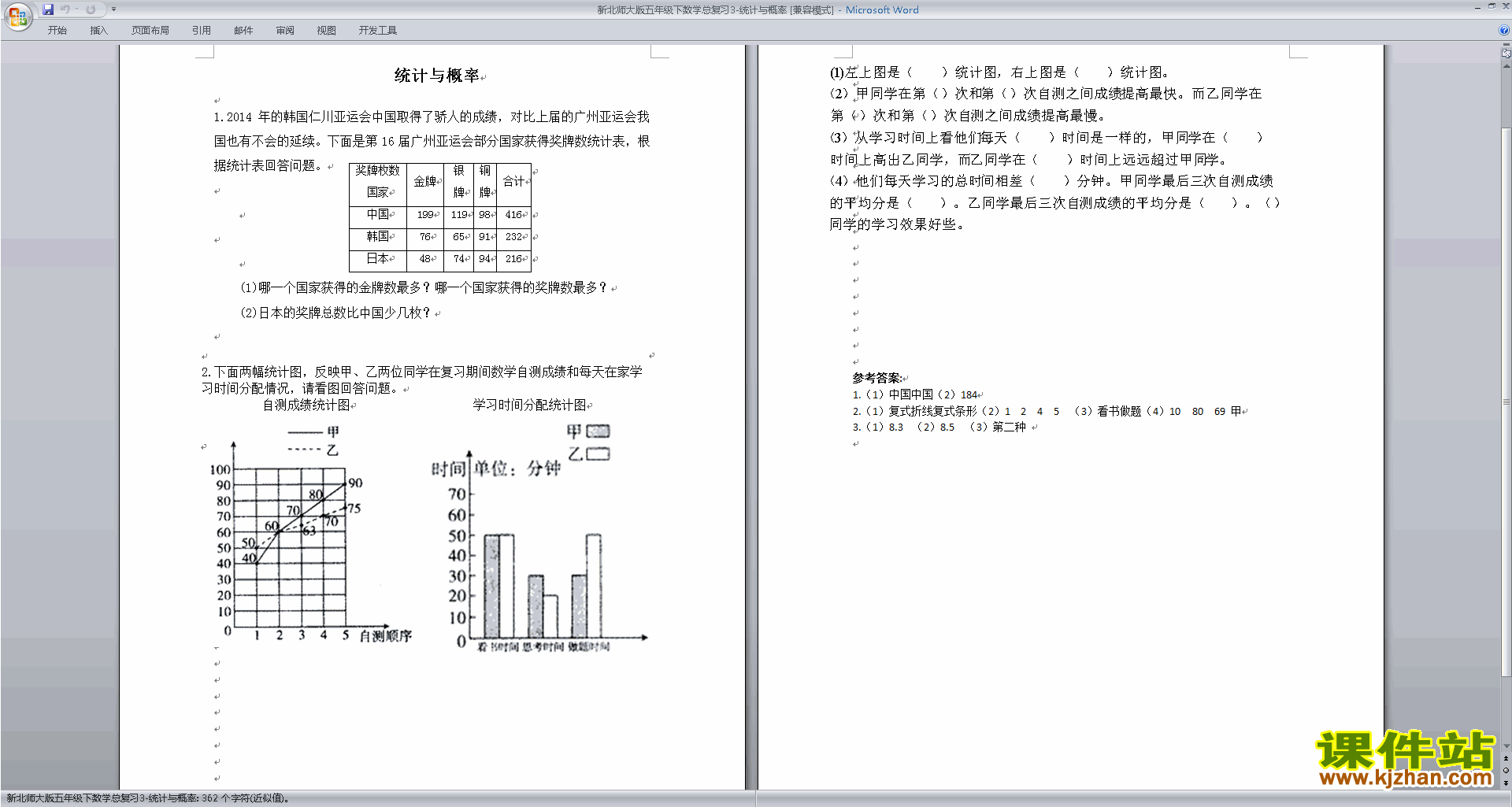Viewport: 1512px width, 807px height.
Task: Go to the previous page with double-up arrow
Action: click(x=1506, y=758)
